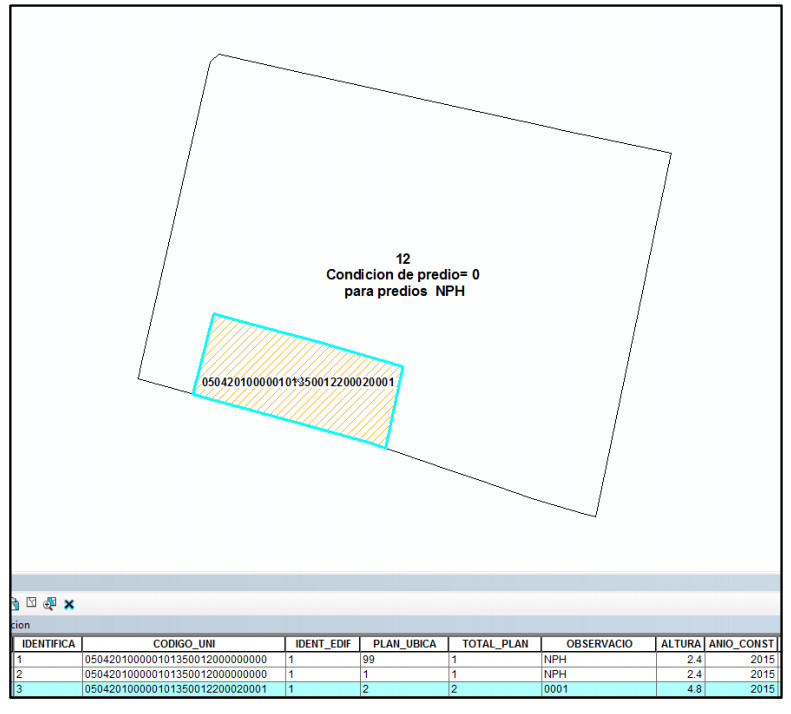Click IDENTIFICA cell with value 1
The width and height of the screenshot is (791, 714).
pyautogui.click(x=47, y=659)
